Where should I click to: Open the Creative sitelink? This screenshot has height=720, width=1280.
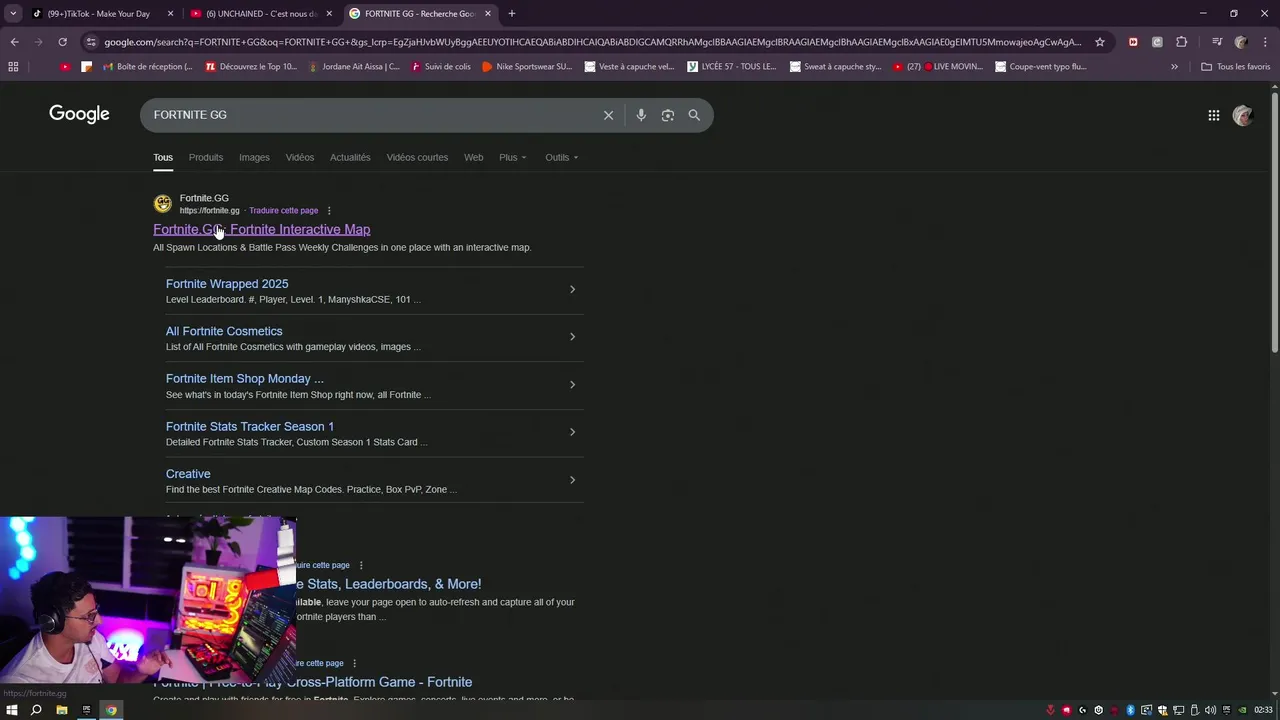[188, 474]
